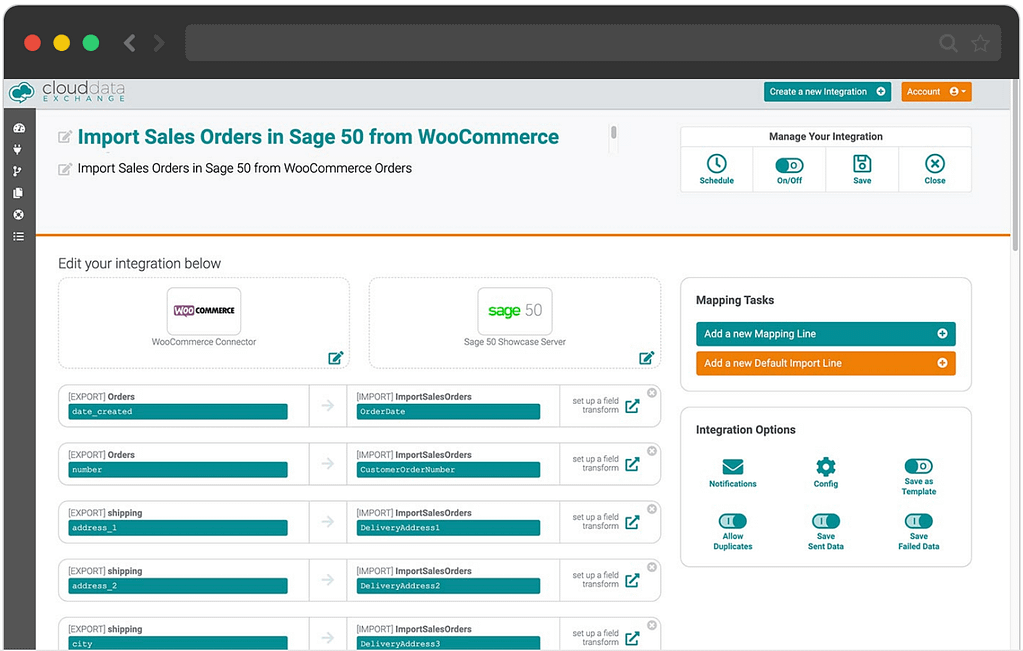Click the integration title text

[318, 137]
